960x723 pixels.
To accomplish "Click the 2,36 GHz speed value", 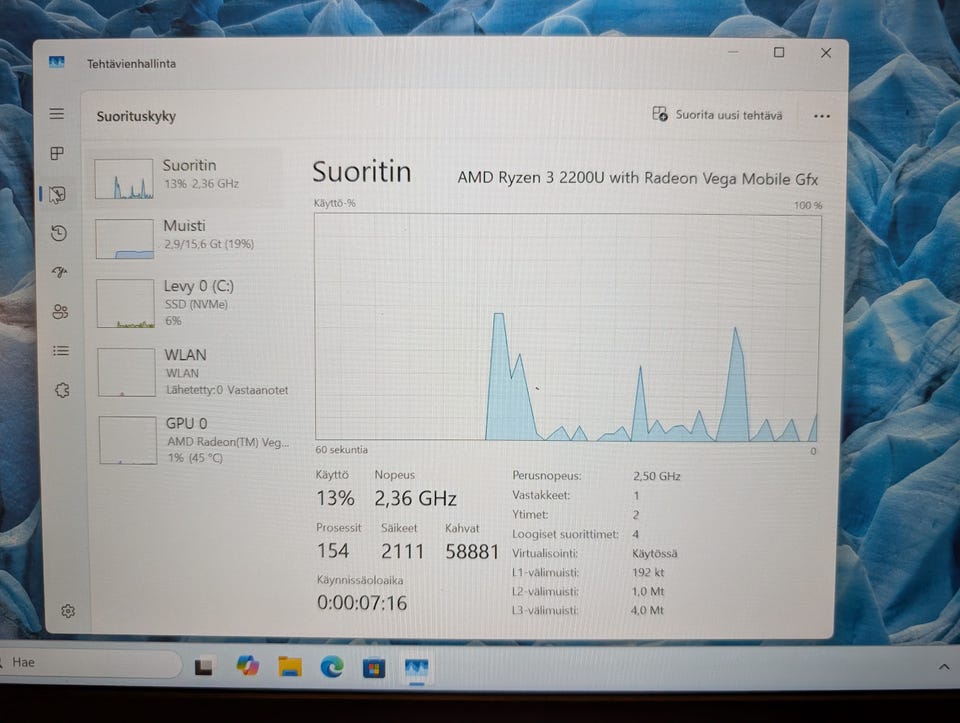I will (415, 498).
